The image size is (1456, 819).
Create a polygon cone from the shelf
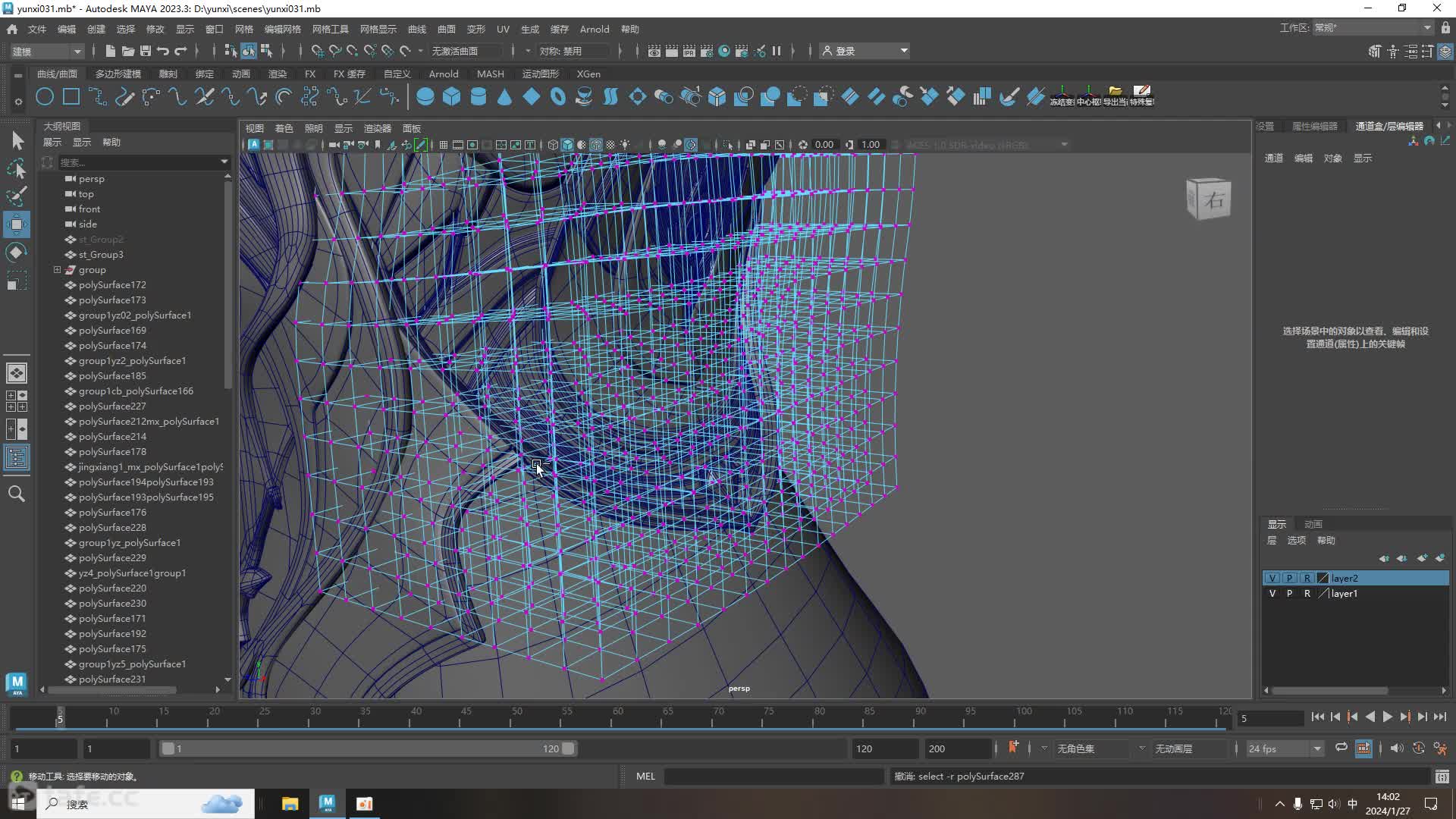504,96
